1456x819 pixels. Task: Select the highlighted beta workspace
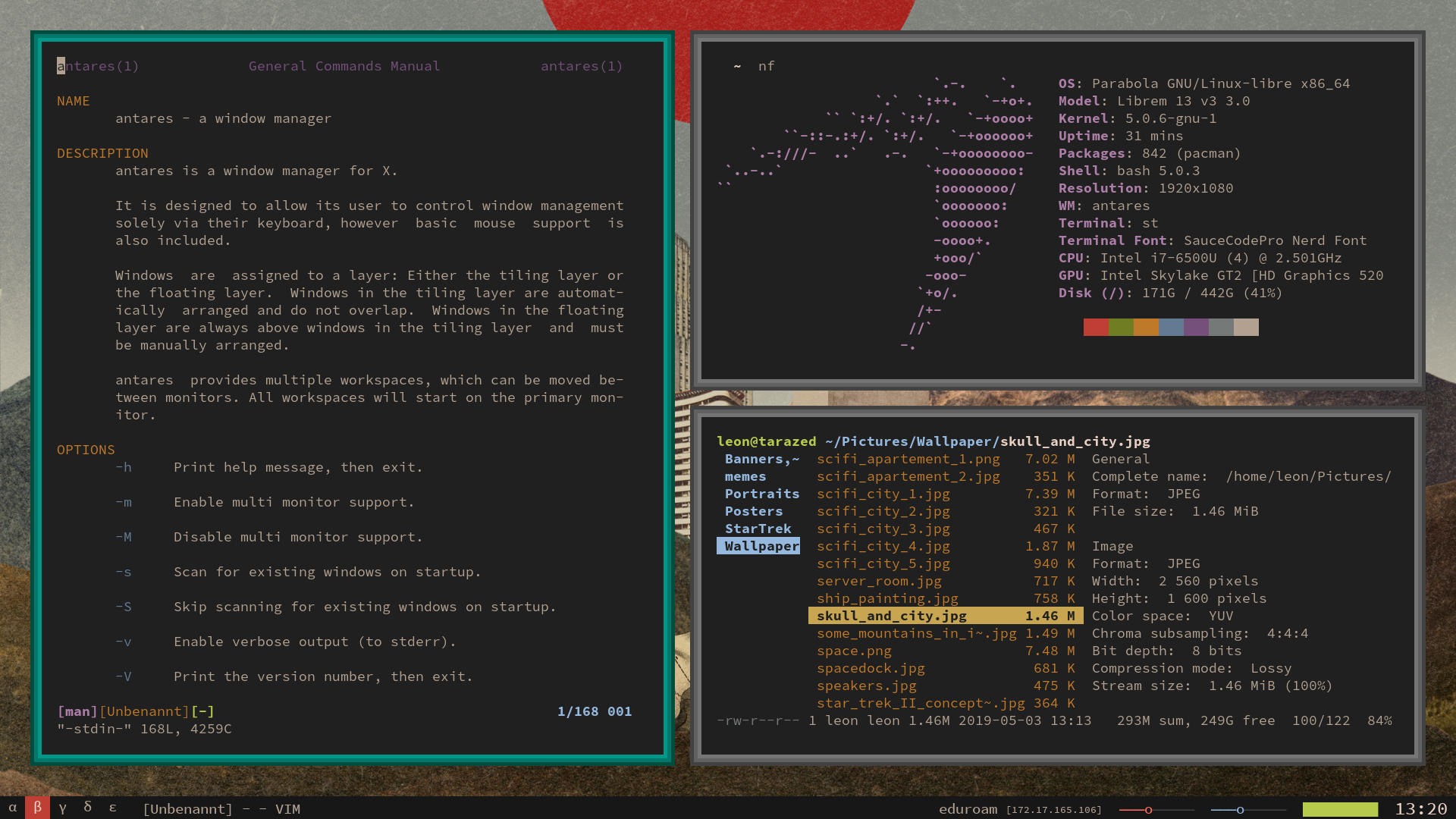(37, 808)
